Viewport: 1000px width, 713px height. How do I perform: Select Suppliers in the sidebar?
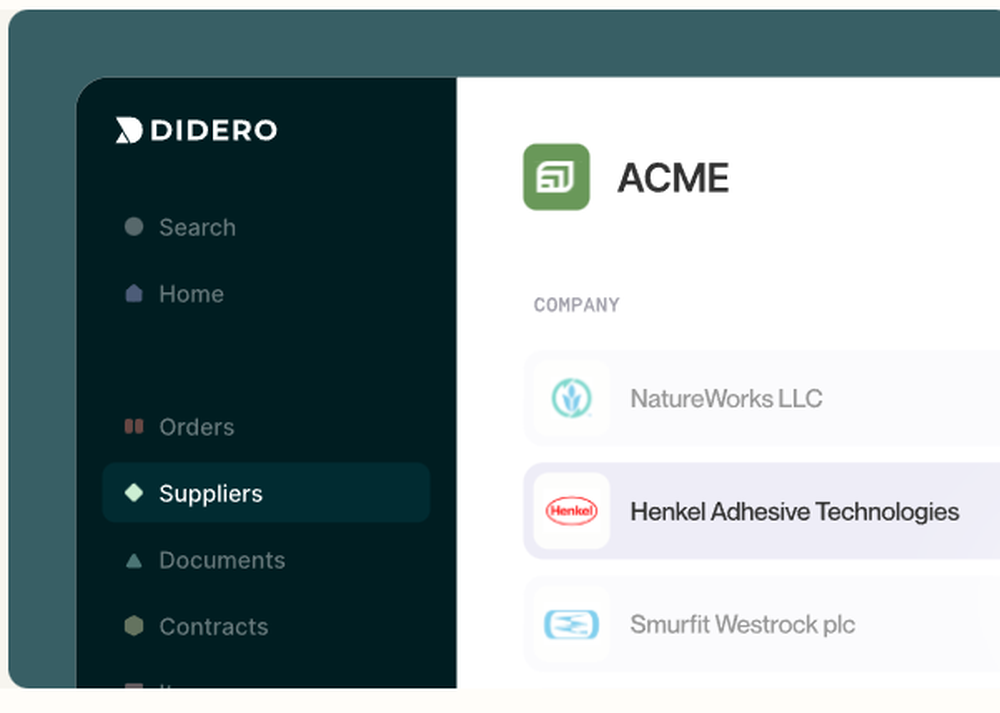coord(210,493)
